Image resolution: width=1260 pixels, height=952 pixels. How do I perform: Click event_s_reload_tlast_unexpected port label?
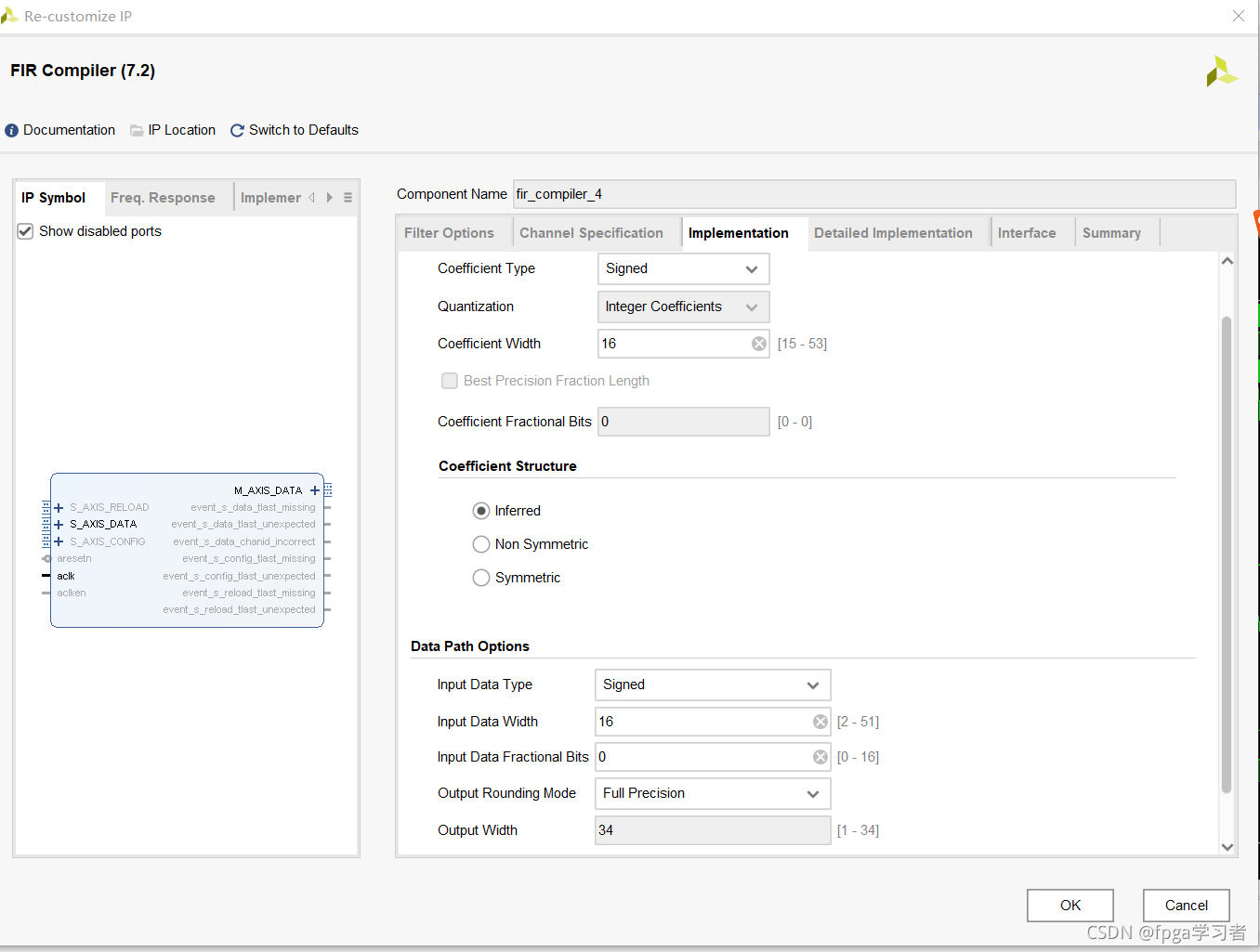tap(240, 610)
